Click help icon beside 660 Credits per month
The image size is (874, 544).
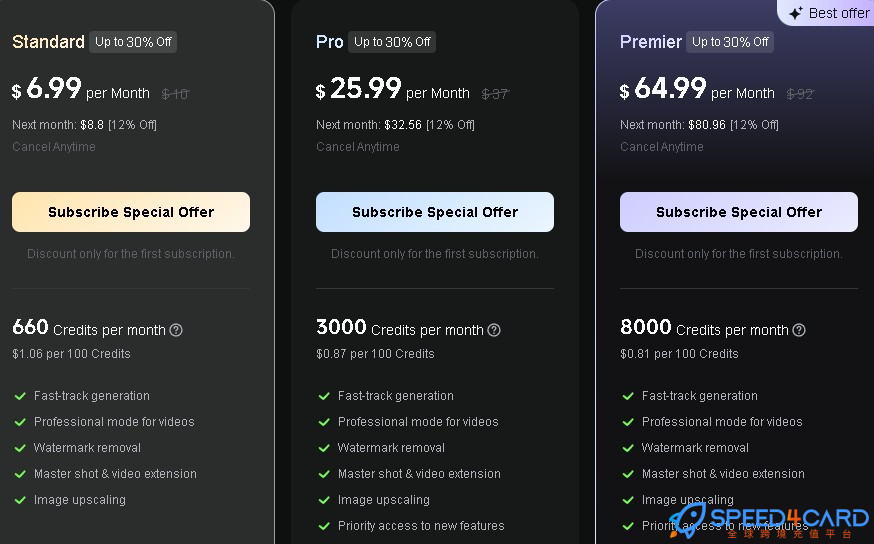[176, 330]
